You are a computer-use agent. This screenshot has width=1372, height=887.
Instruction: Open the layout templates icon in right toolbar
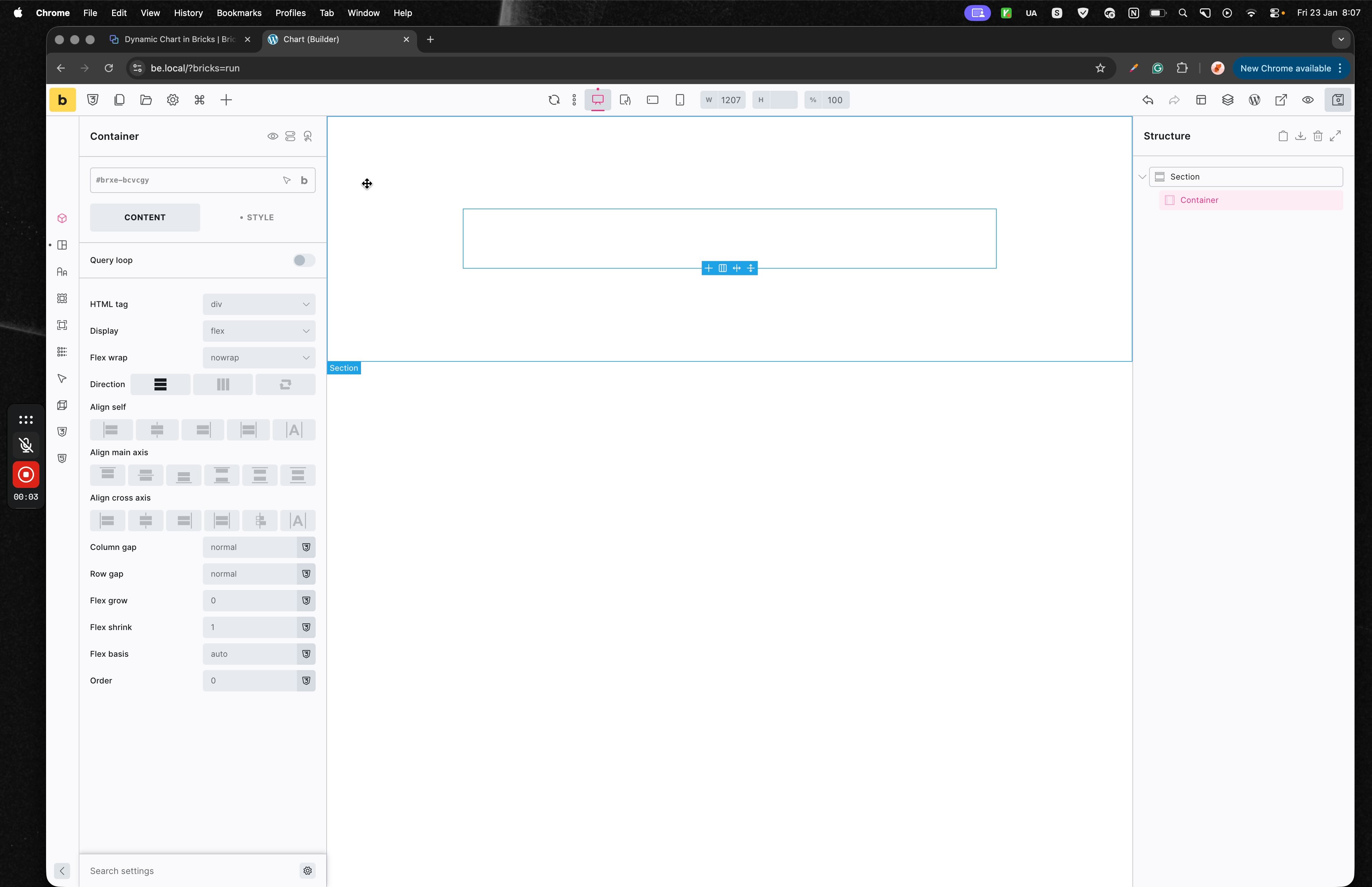[x=1201, y=100]
